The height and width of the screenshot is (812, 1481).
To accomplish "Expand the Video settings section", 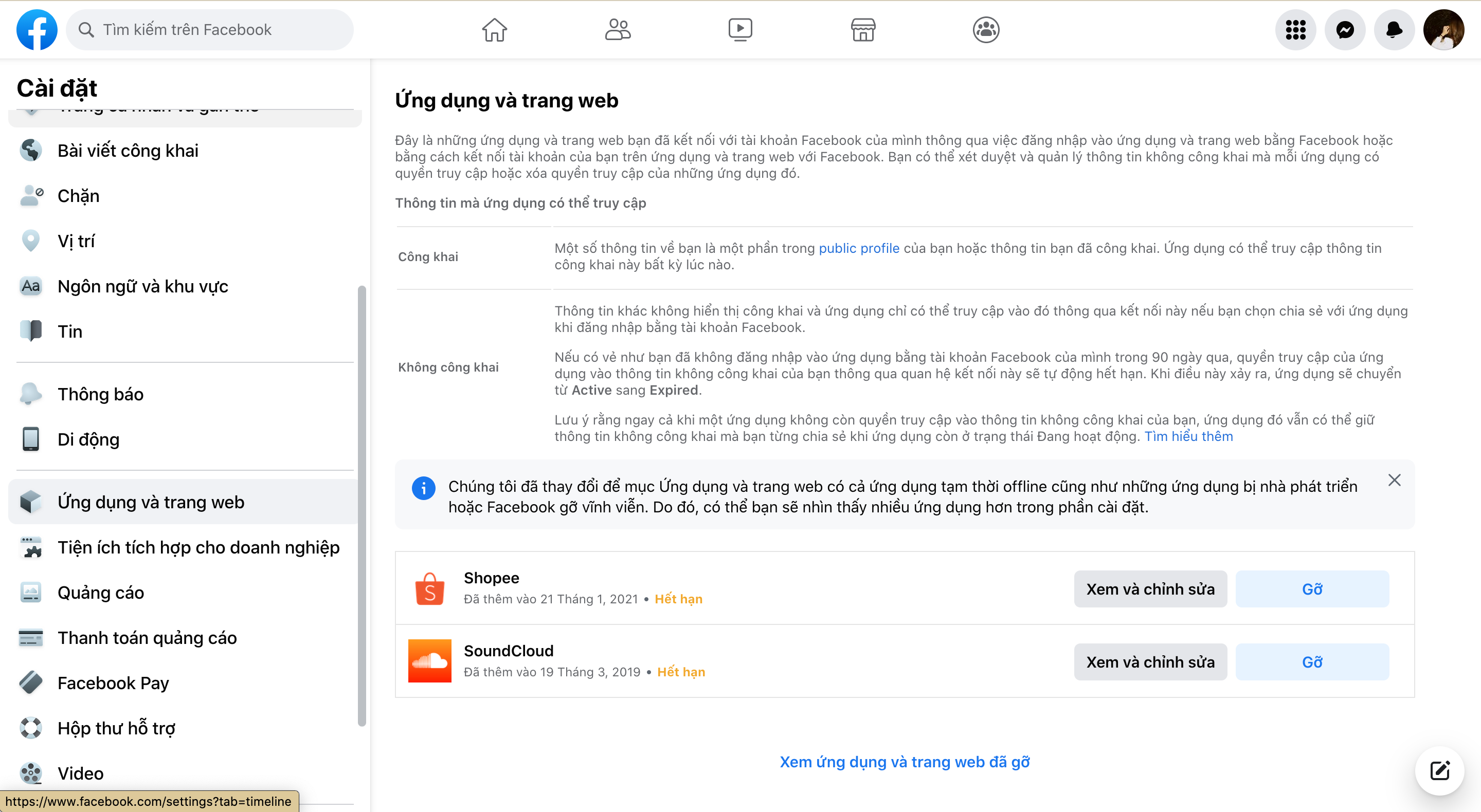I will (x=81, y=773).
